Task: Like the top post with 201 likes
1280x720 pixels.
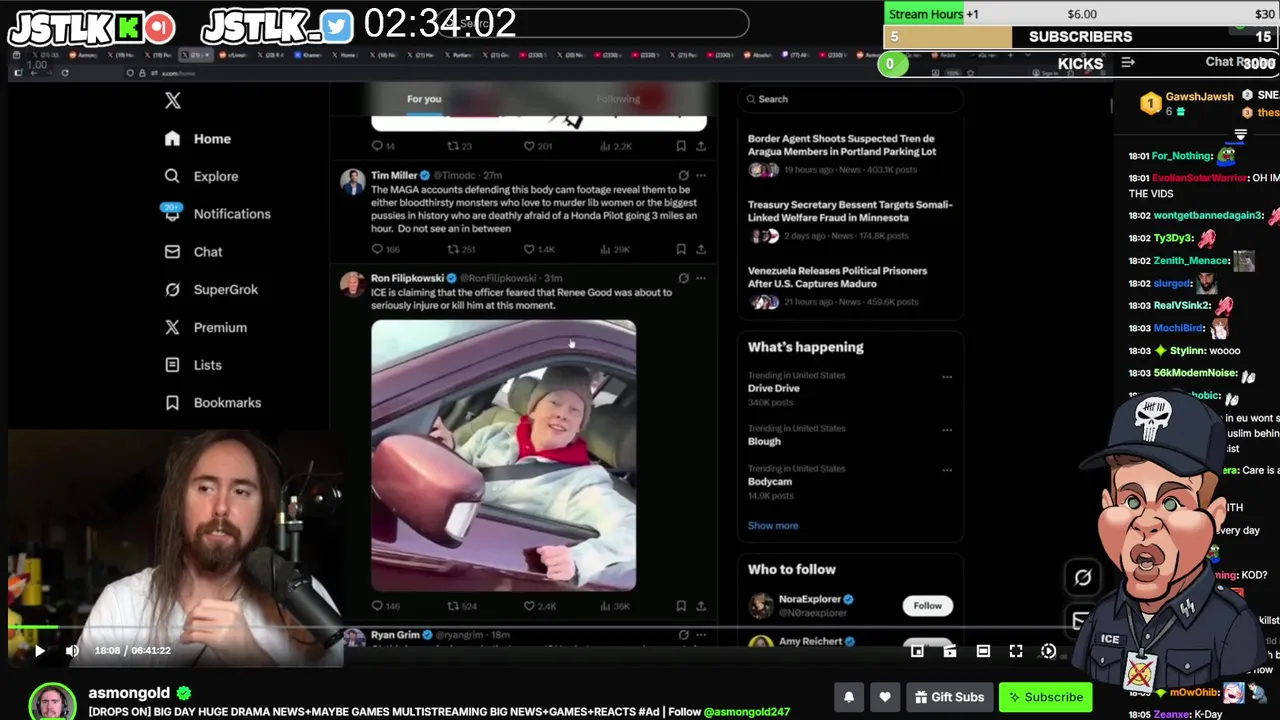Action: (x=538, y=146)
